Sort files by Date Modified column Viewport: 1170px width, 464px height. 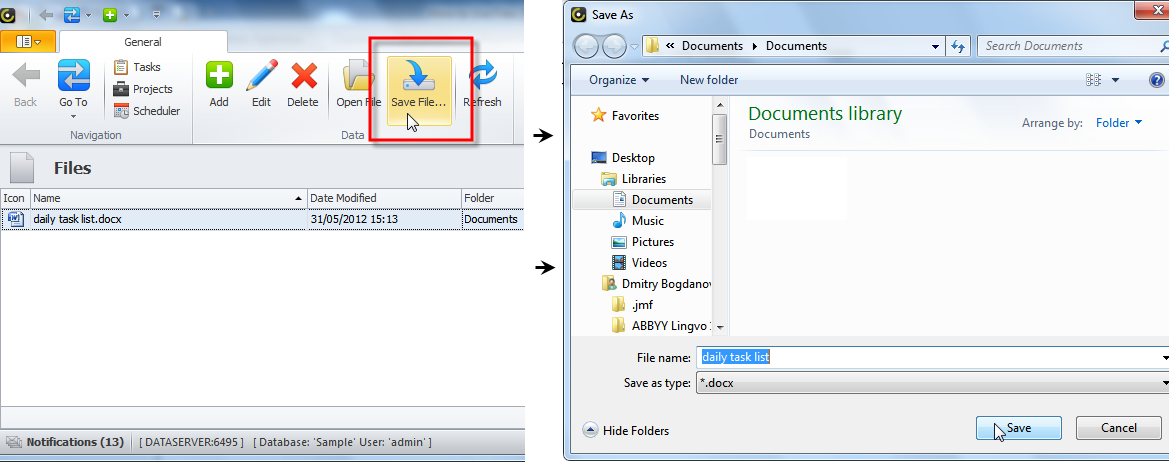coord(383,198)
